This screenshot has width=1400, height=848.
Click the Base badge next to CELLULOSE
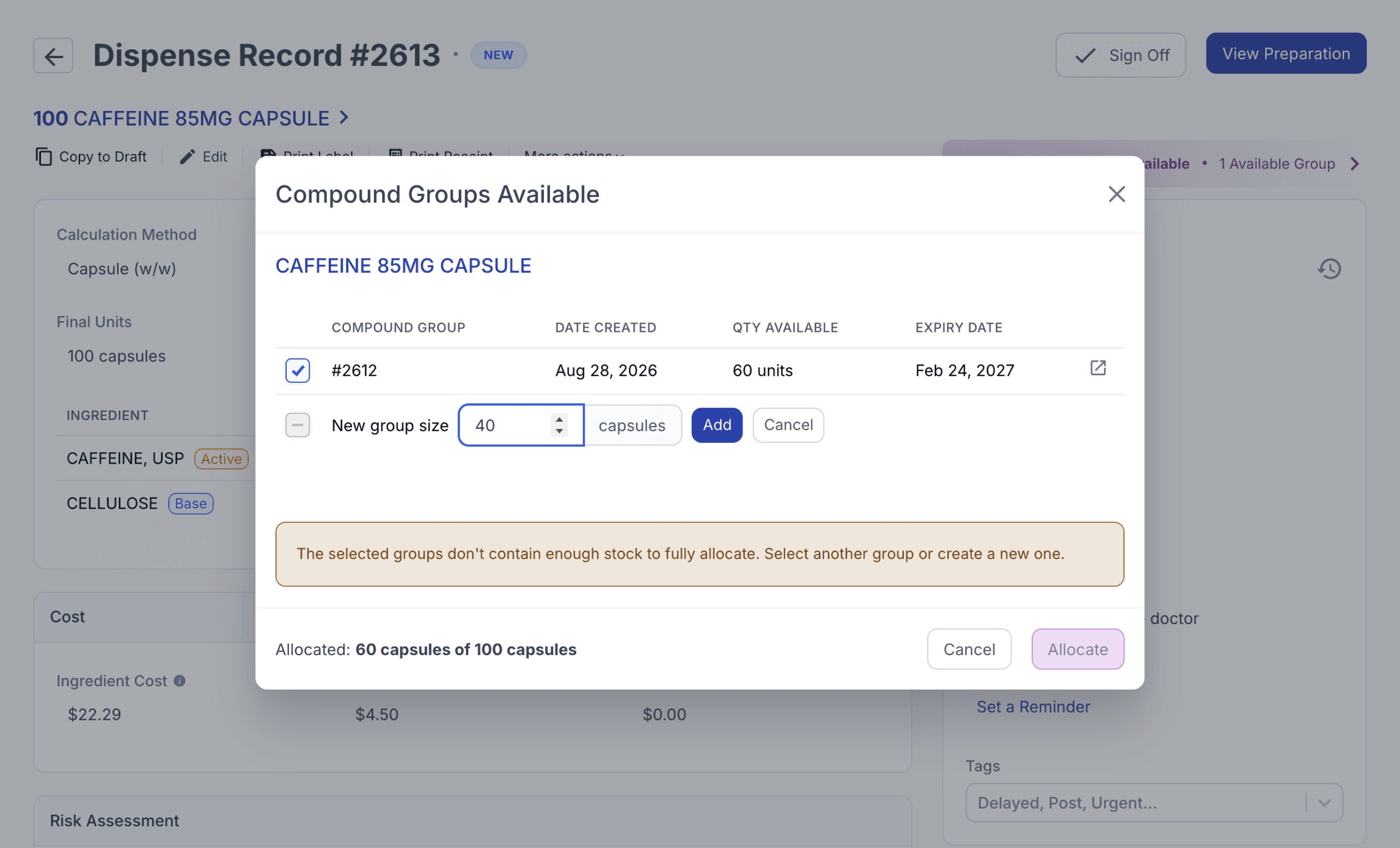click(190, 504)
